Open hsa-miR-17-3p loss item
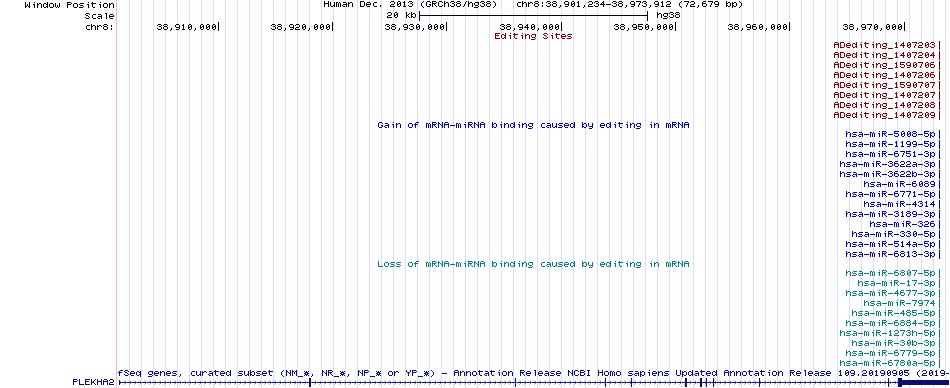This screenshot has height=388, width=950. (x=897, y=284)
